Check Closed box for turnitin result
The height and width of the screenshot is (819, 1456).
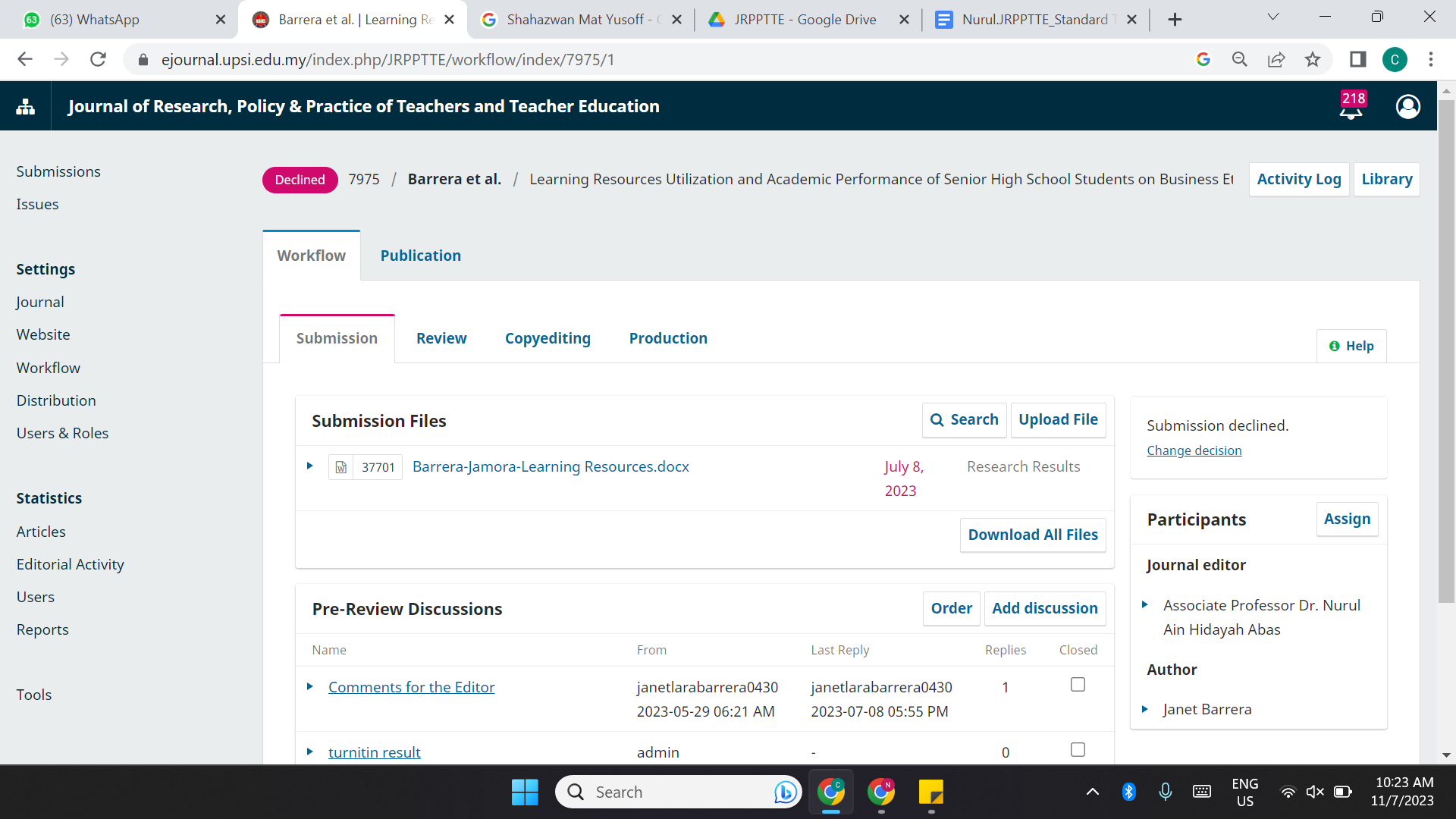click(1078, 750)
